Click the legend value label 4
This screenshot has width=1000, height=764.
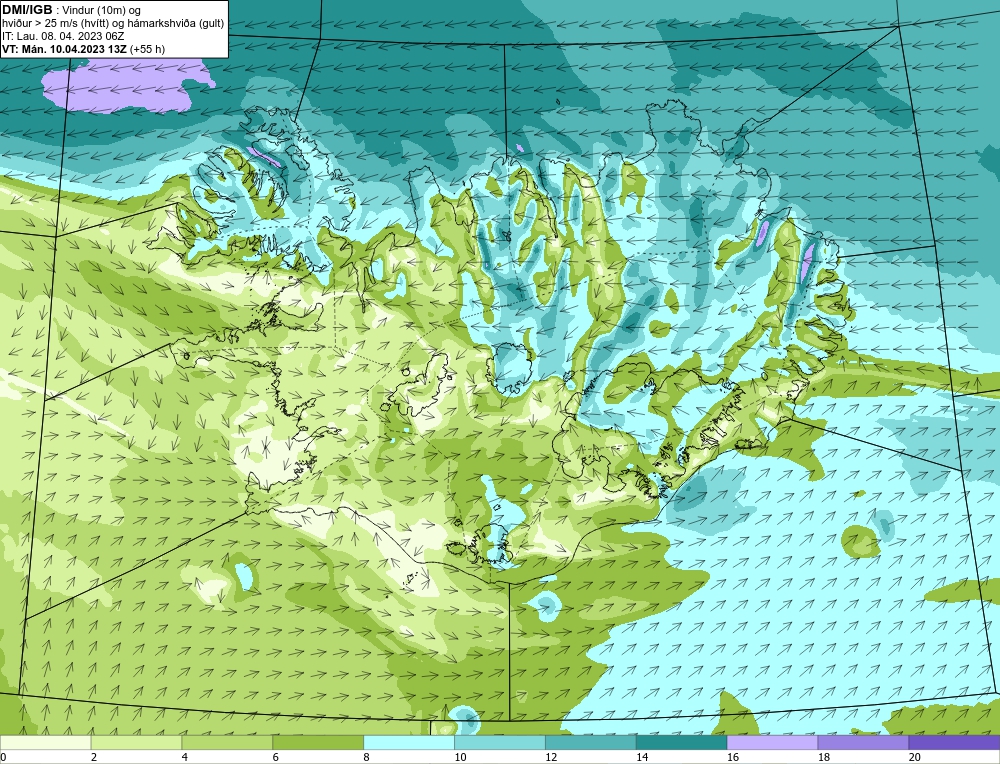pos(185,757)
